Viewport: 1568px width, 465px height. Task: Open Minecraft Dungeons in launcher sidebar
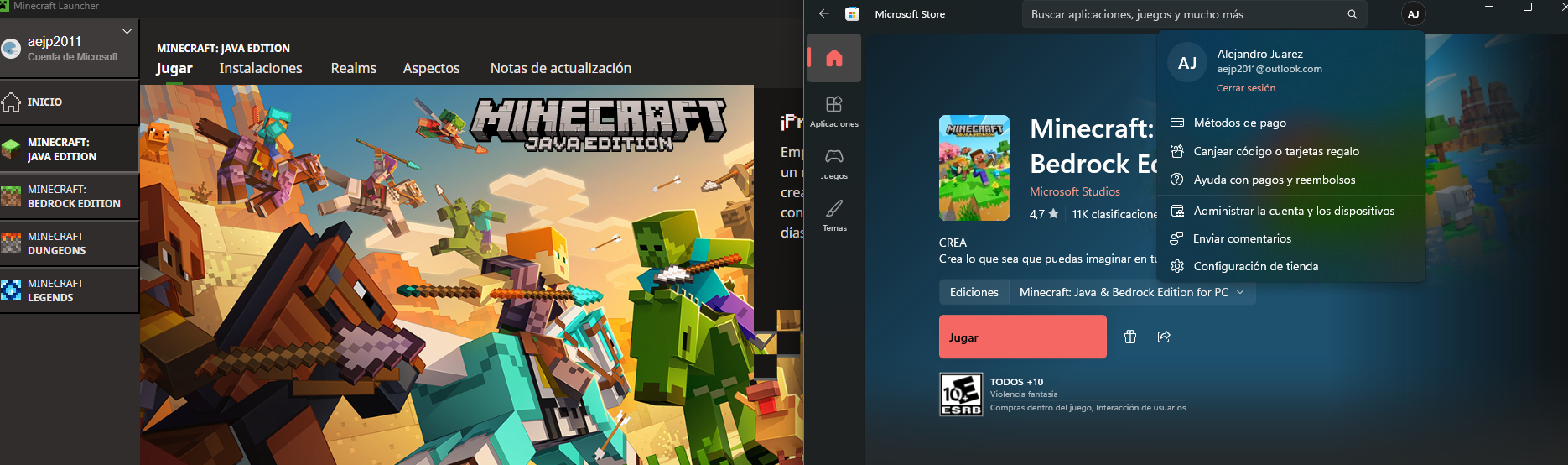pyautogui.click(x=69, y=243)
